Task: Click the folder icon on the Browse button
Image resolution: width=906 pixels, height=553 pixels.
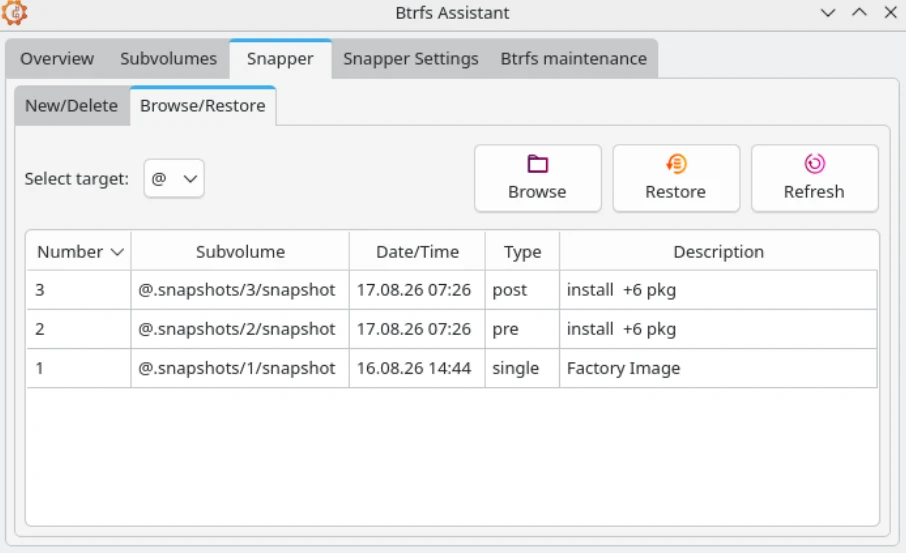Action: point(537,164)
